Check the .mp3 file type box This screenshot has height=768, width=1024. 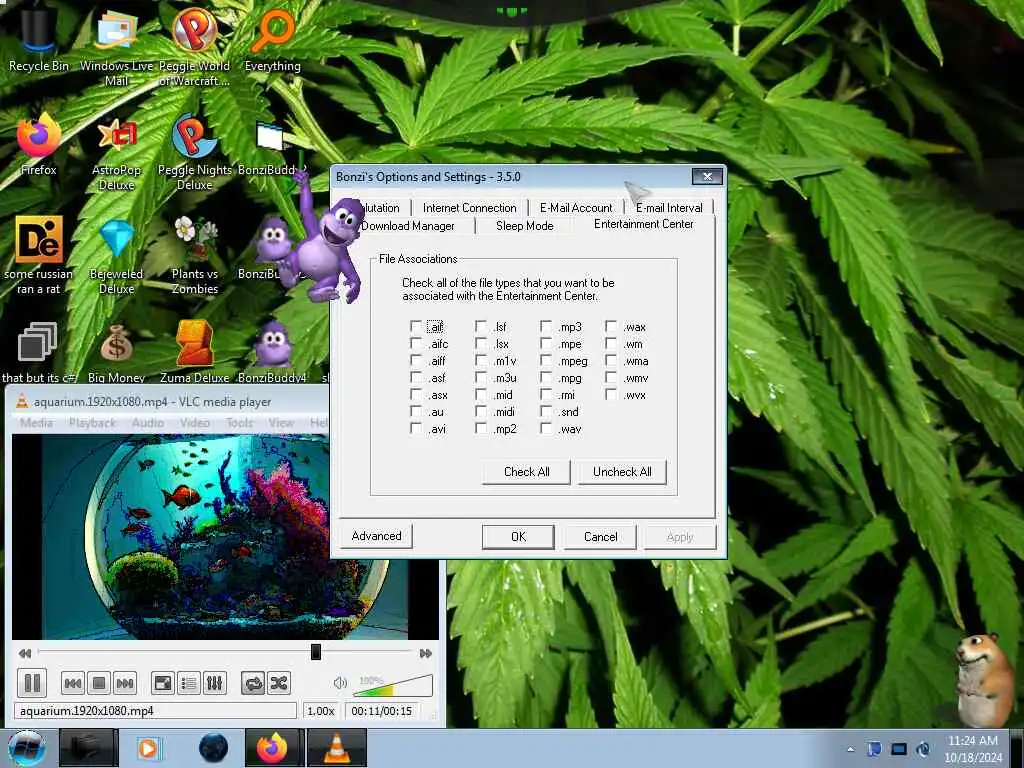coord(546,326)
